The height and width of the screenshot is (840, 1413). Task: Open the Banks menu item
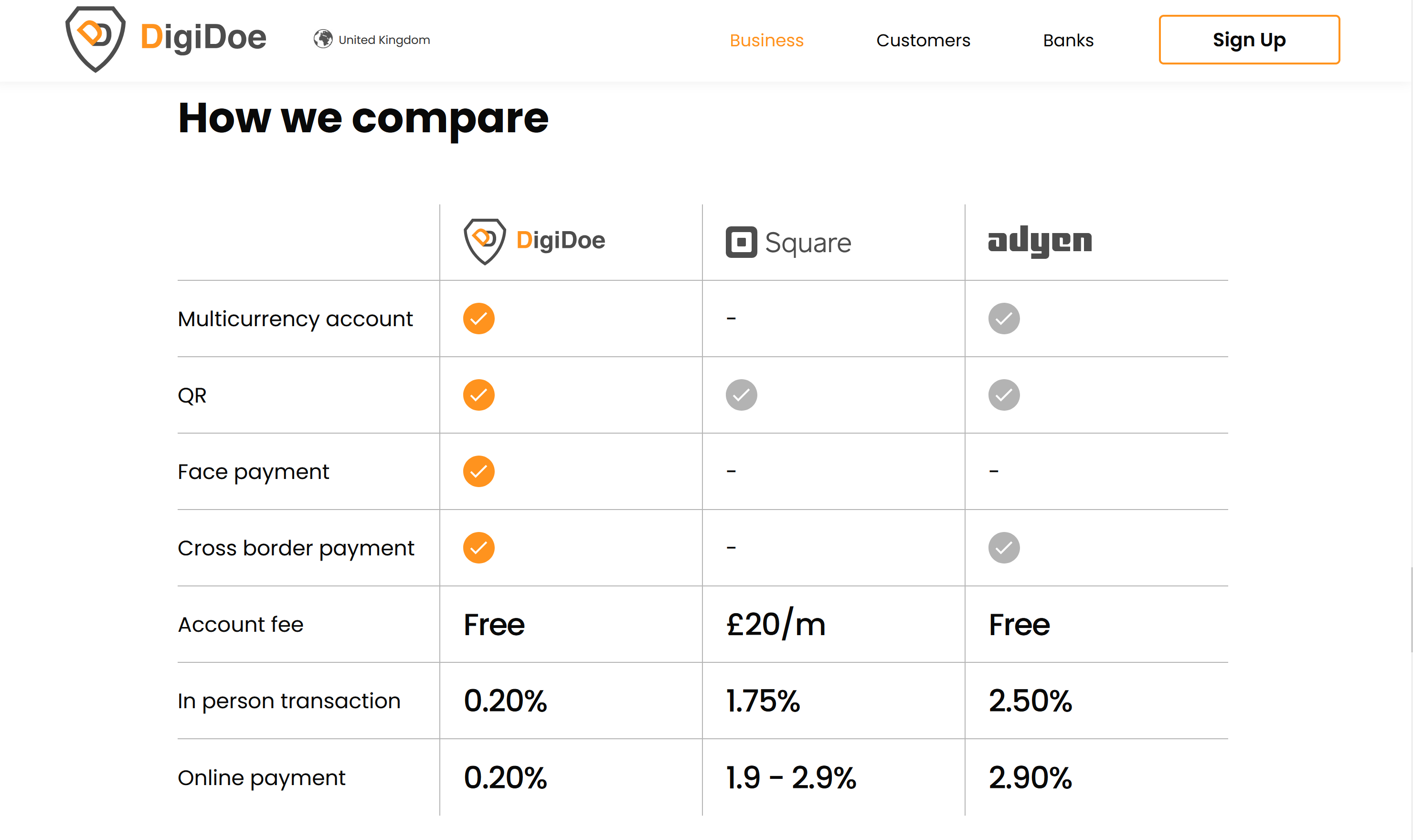[1068, 40]
